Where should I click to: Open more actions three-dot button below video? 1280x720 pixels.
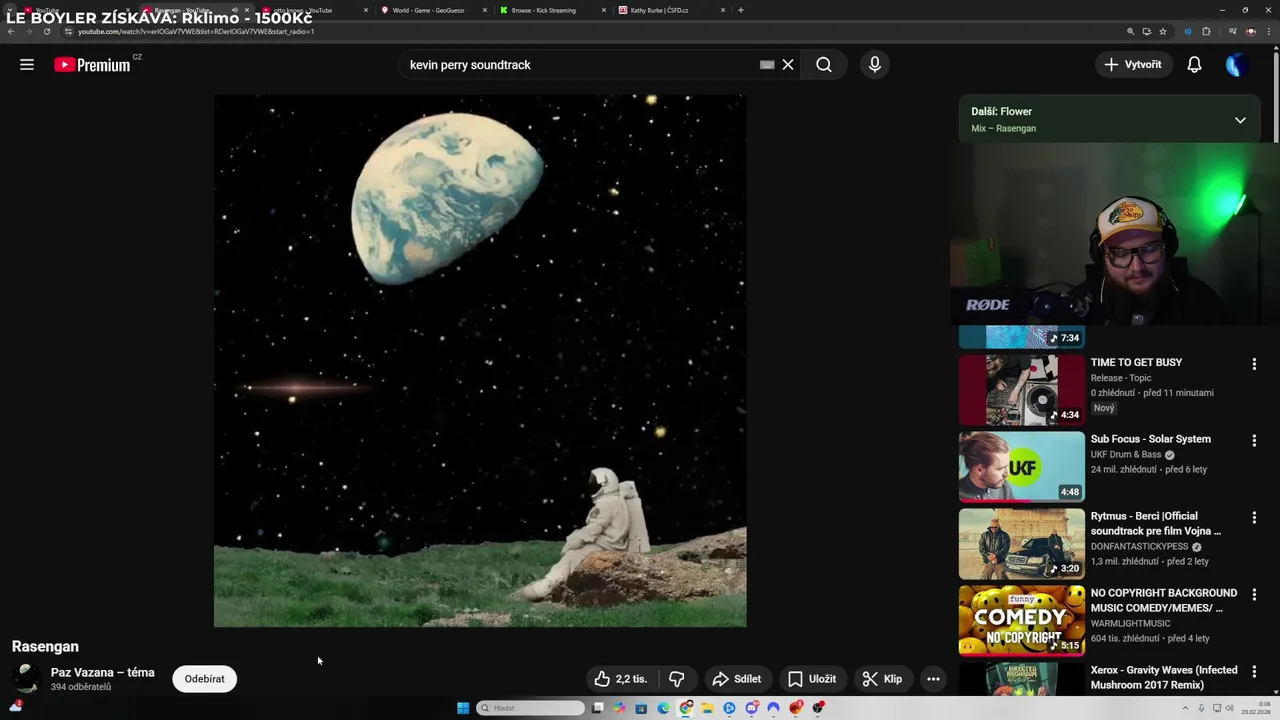coord(933,679)
